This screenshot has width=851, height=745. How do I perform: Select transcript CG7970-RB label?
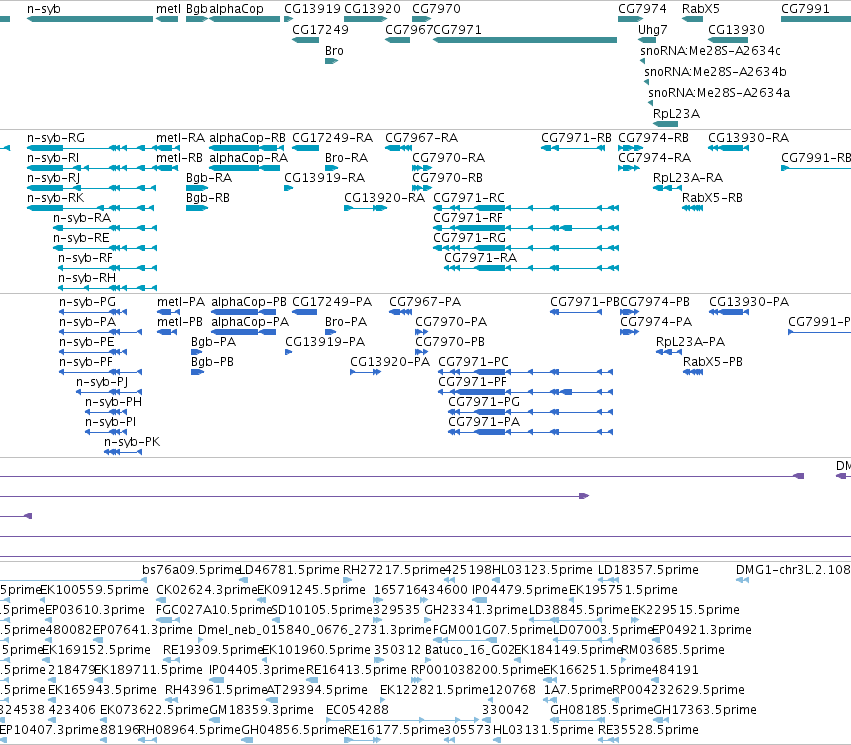[448, 178]
